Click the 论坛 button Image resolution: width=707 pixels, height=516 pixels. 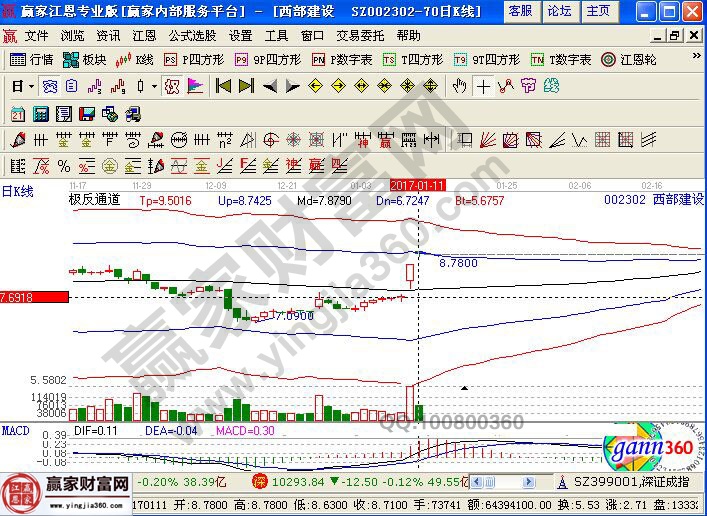[559, 11]
